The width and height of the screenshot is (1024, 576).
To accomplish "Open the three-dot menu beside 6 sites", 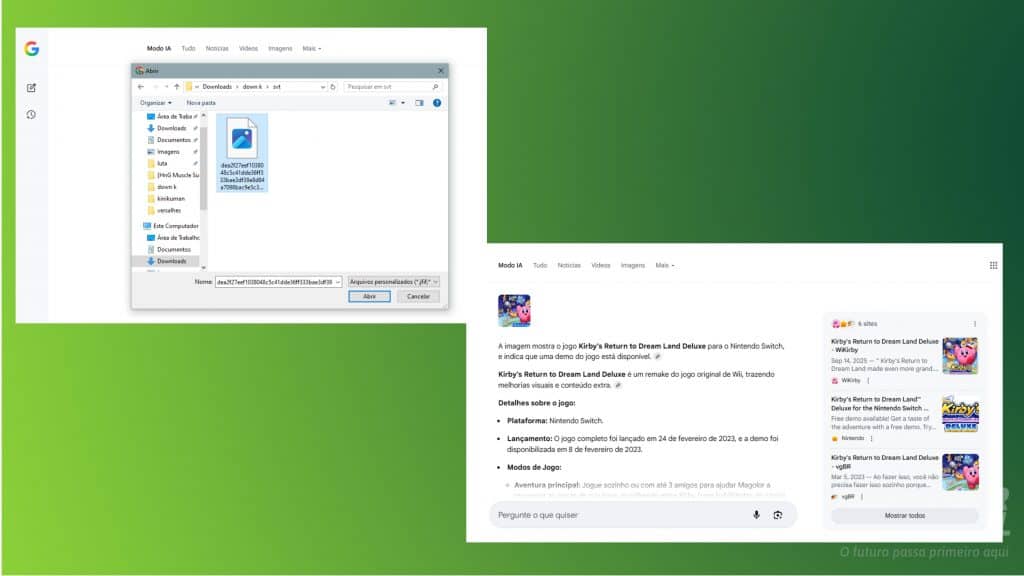I will pyautogui.click(x=975, y=324).
